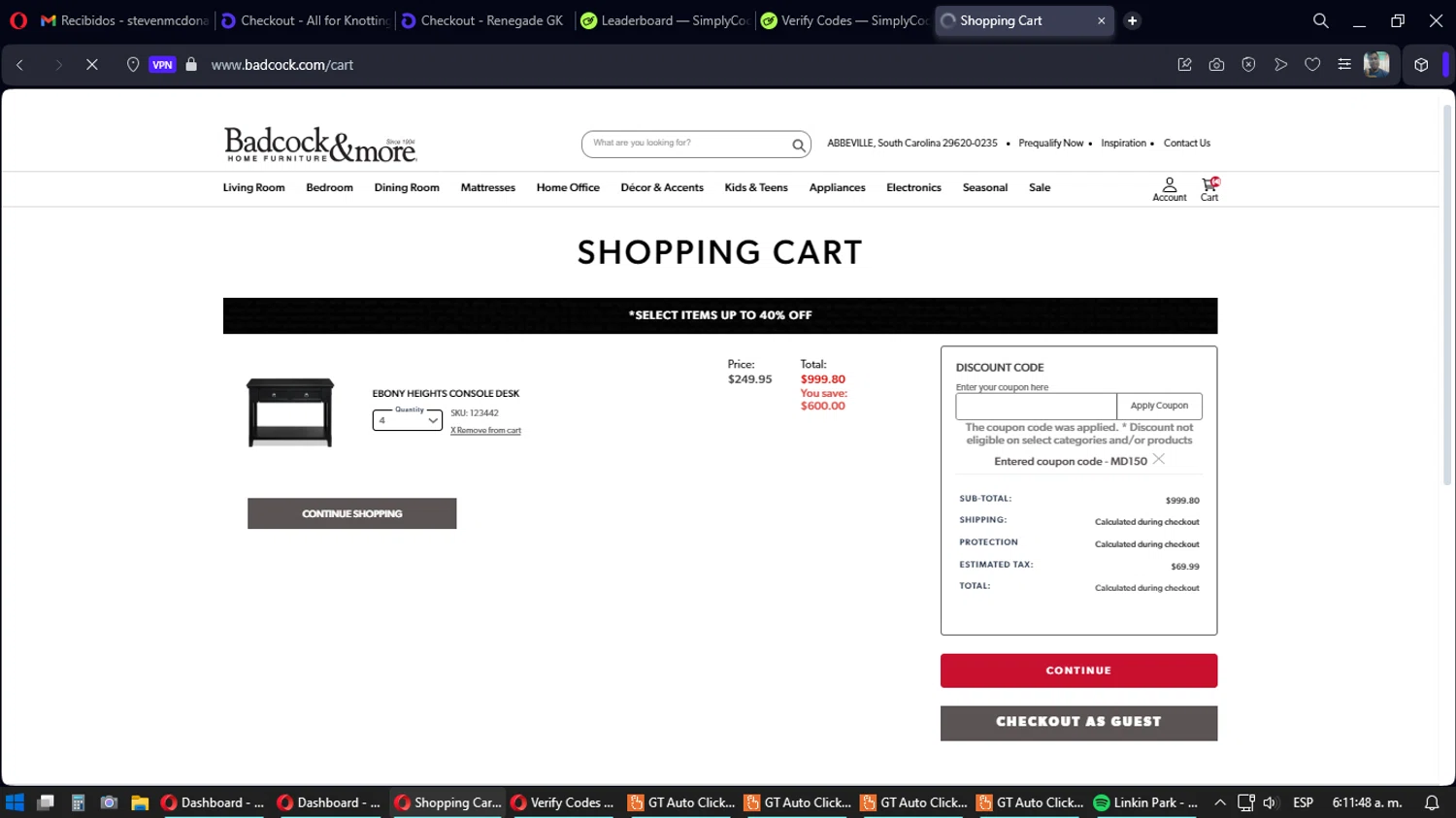Click the Apply Coupon button
The image size is (1456, 818).
tap(1159, 406)
